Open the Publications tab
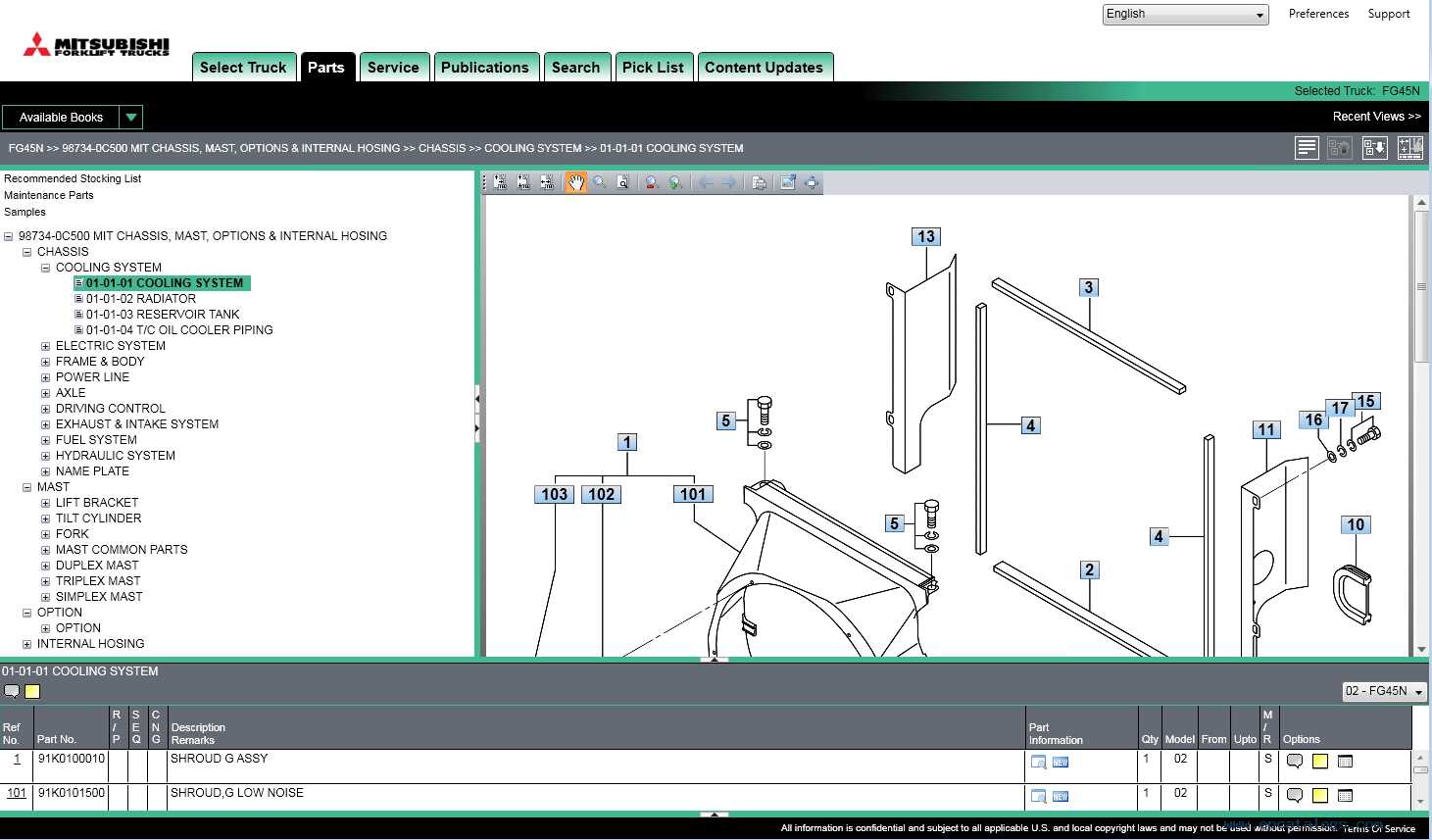 pyautogui.click(x=485, y=67)
